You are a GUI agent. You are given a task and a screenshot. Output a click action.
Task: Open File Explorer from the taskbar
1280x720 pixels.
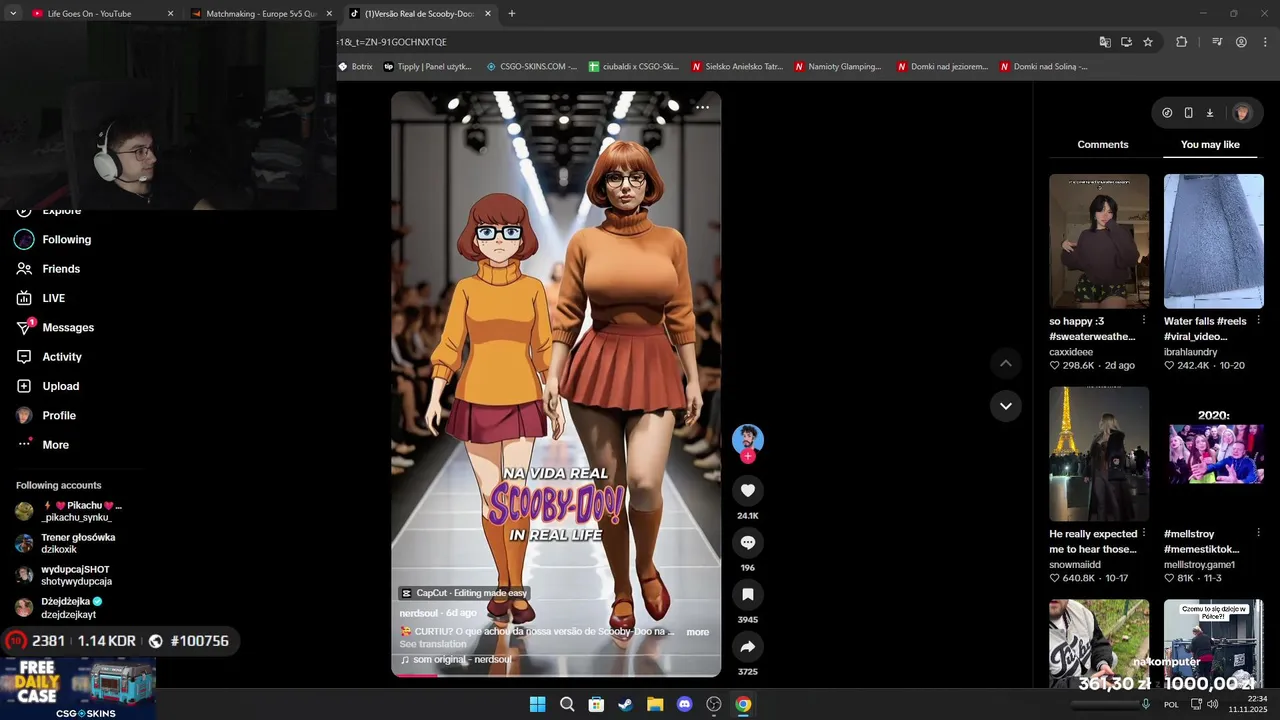click(x=655, y=704)
